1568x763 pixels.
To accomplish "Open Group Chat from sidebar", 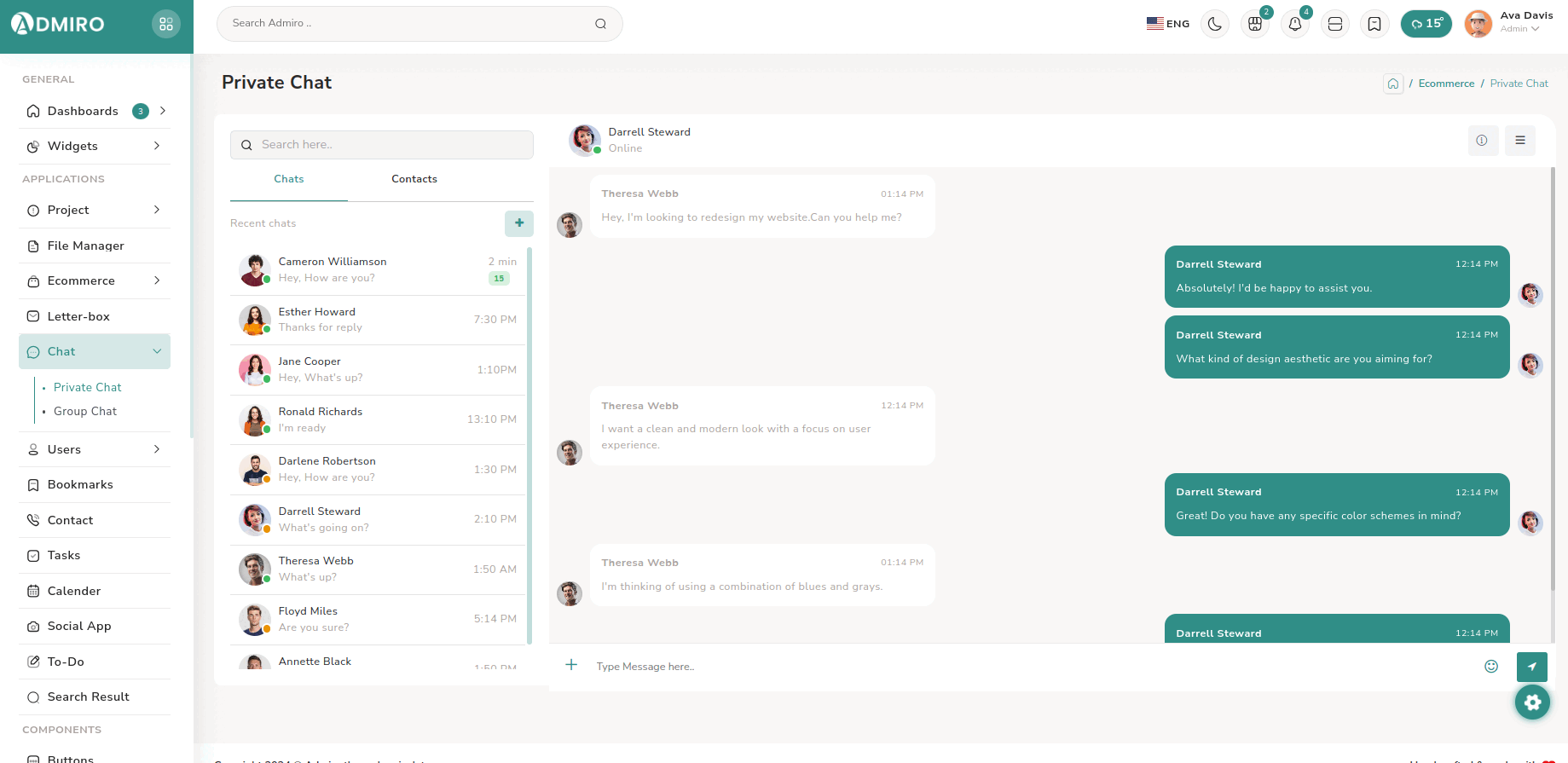I will 85,411.
